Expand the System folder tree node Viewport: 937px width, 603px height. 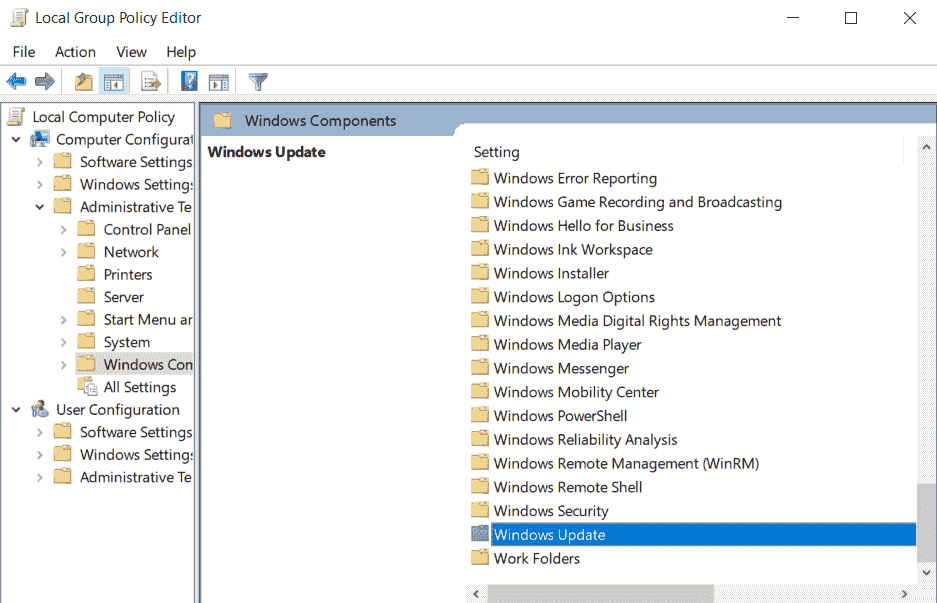64,343
